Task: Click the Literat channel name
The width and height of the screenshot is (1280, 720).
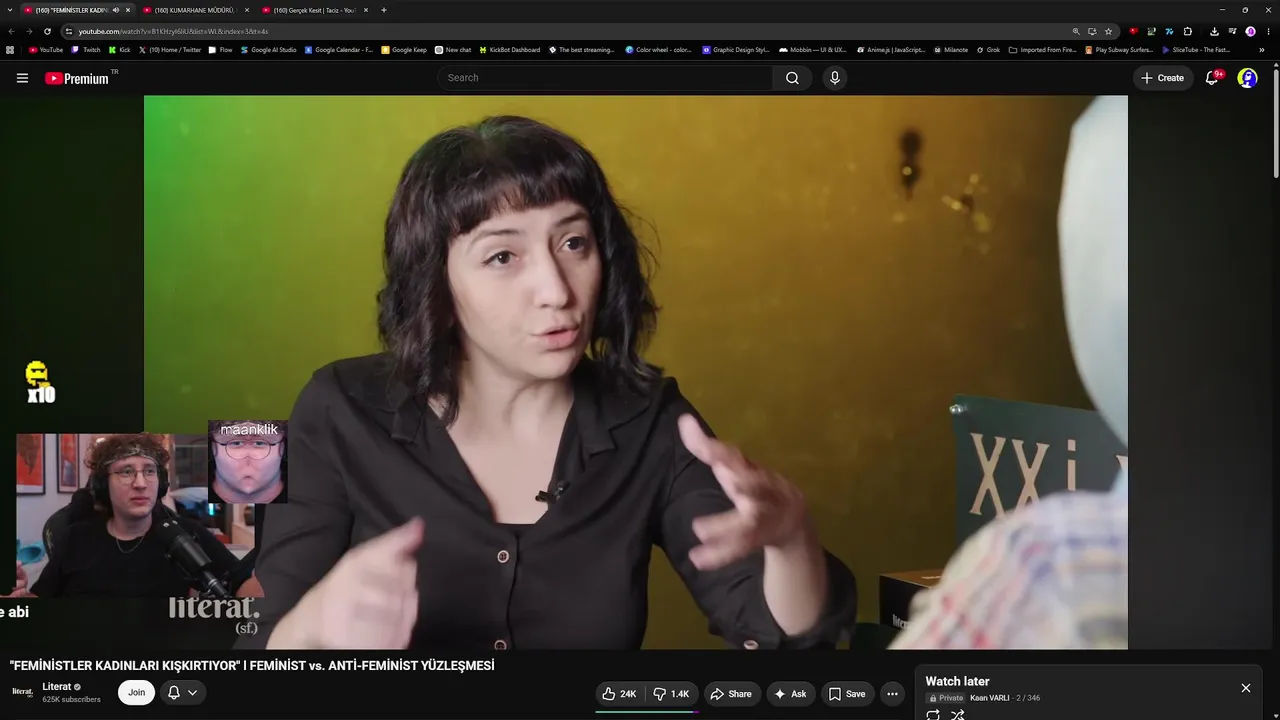Action: click(56, 687)
